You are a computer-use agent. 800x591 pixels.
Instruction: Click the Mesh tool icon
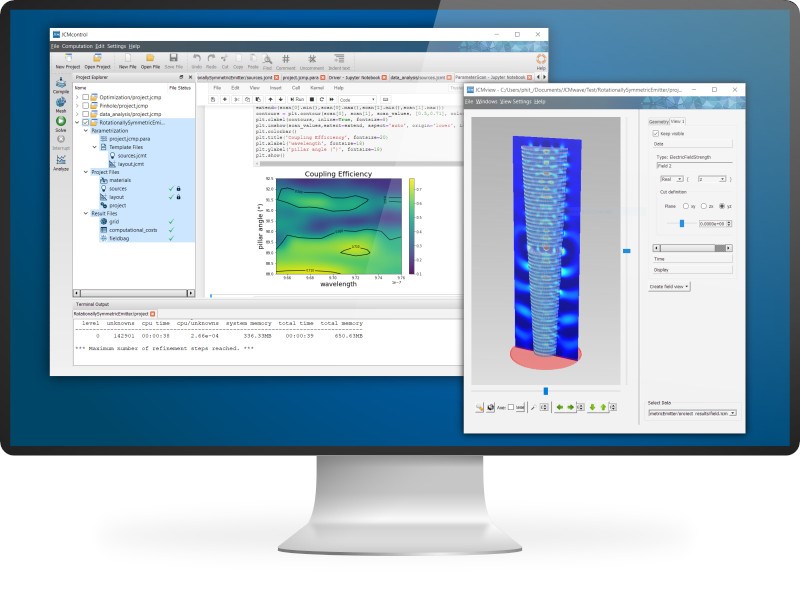click(x=61, y=104)
